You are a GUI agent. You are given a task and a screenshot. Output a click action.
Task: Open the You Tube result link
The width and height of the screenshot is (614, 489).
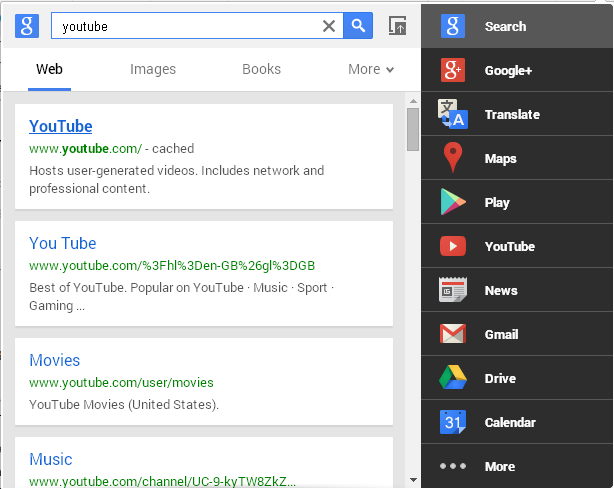[x=63, y=243]
